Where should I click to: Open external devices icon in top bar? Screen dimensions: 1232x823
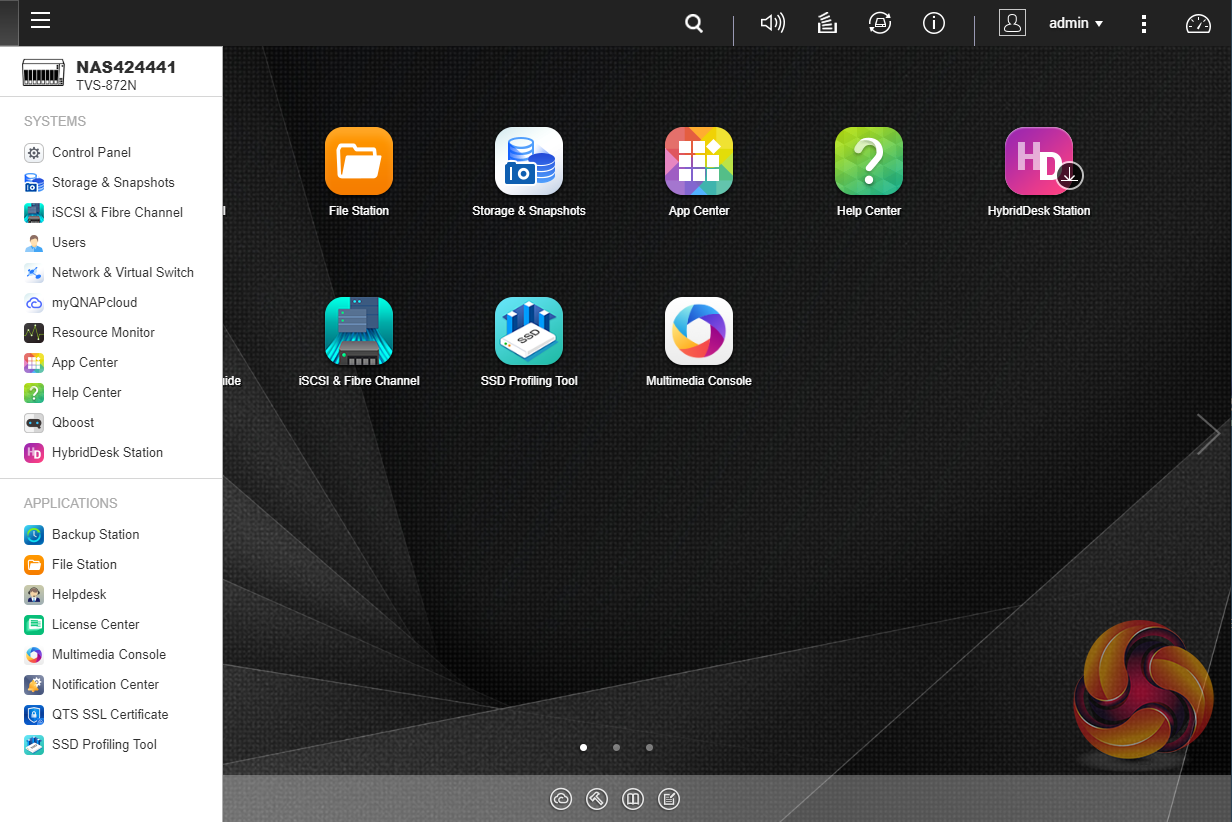pyautogui.click(x=880, y=23)
